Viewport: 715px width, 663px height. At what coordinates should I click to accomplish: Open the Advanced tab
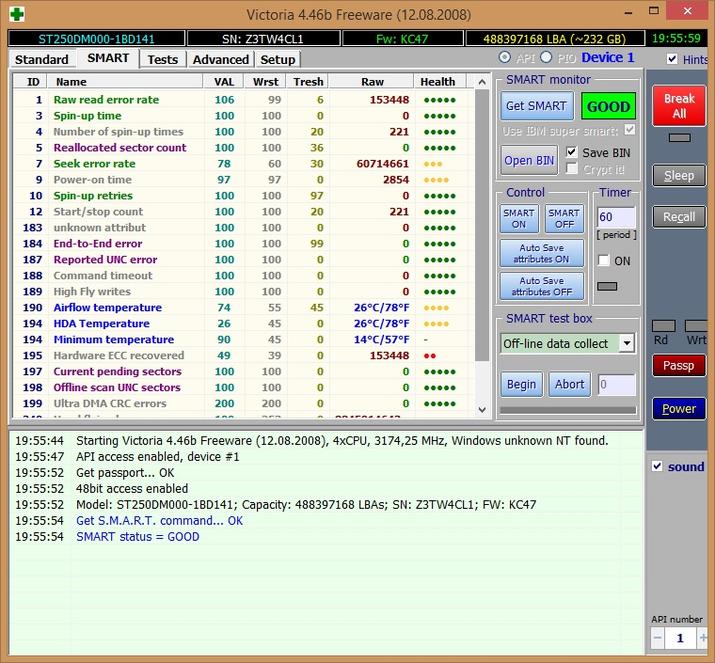(221, 59)
